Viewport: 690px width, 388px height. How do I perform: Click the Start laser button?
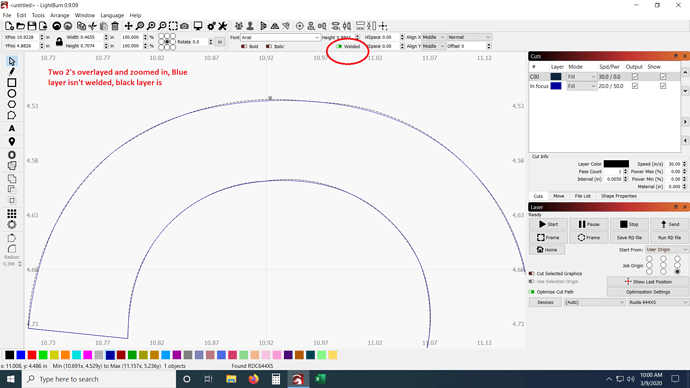(548, 224)
